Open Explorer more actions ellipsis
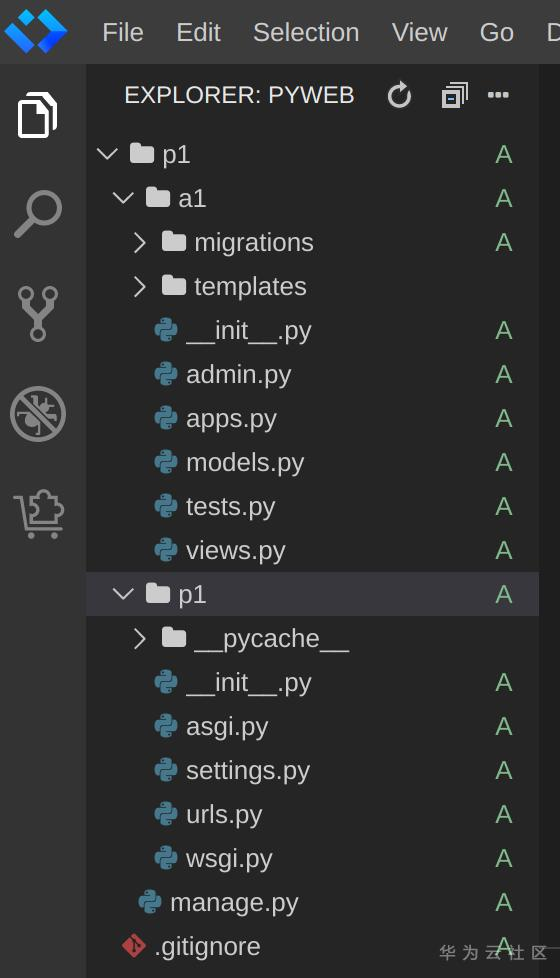The height and width of the screenshot is (978, 560). tap(498, 95)
